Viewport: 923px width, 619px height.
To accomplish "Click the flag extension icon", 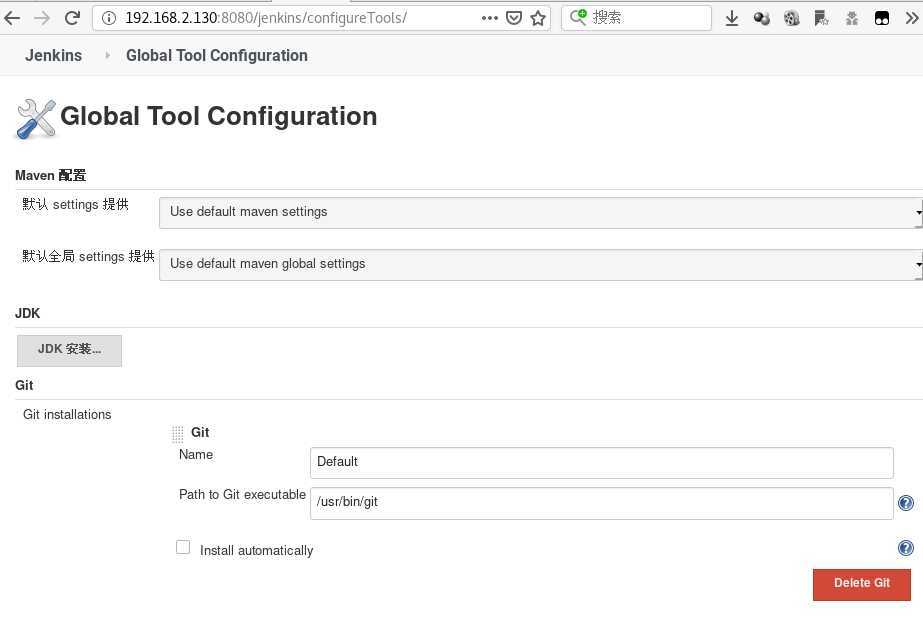I will (x=821, y=18).
